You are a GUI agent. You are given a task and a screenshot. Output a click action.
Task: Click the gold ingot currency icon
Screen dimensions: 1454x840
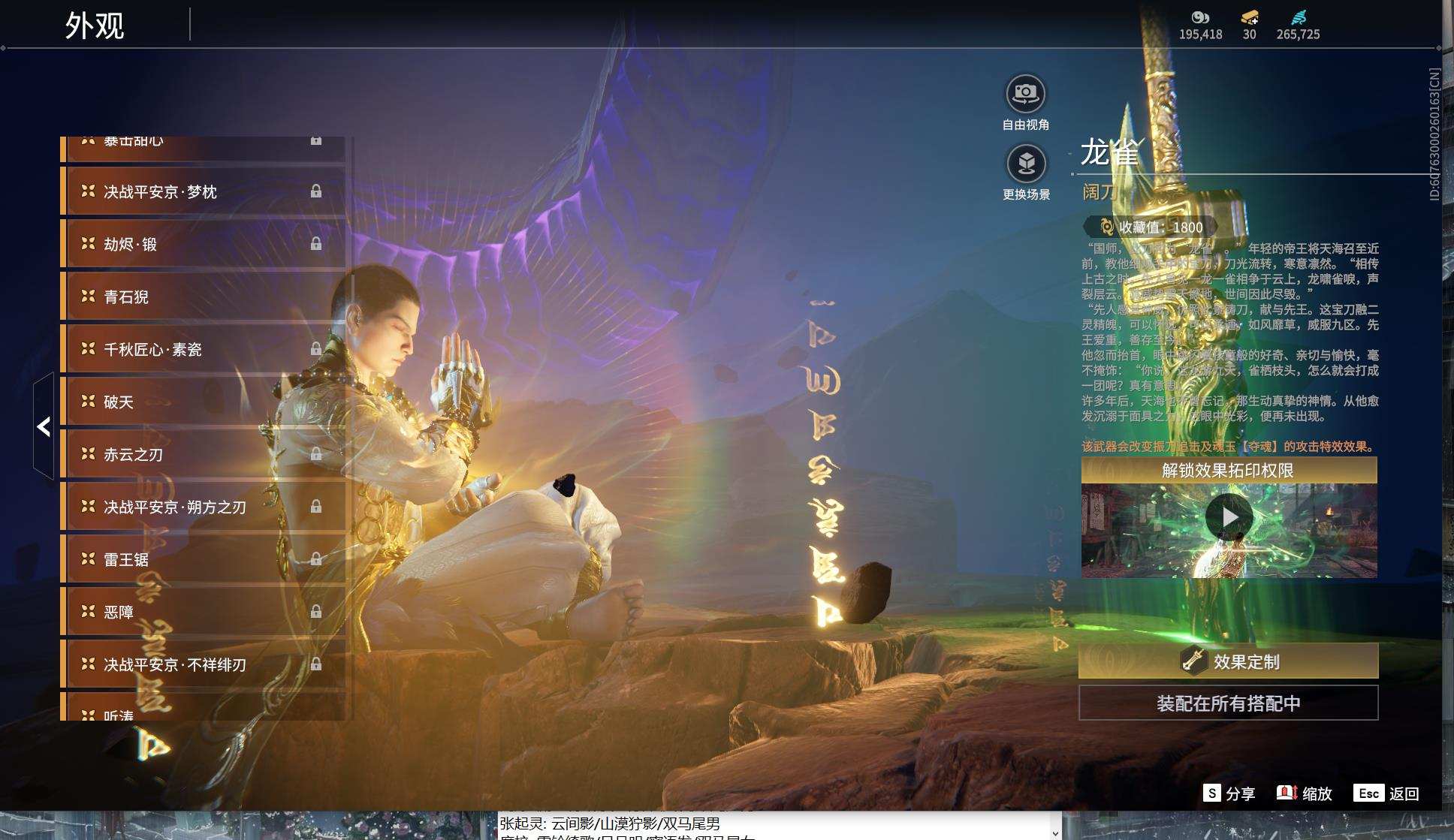[1250, 17]
